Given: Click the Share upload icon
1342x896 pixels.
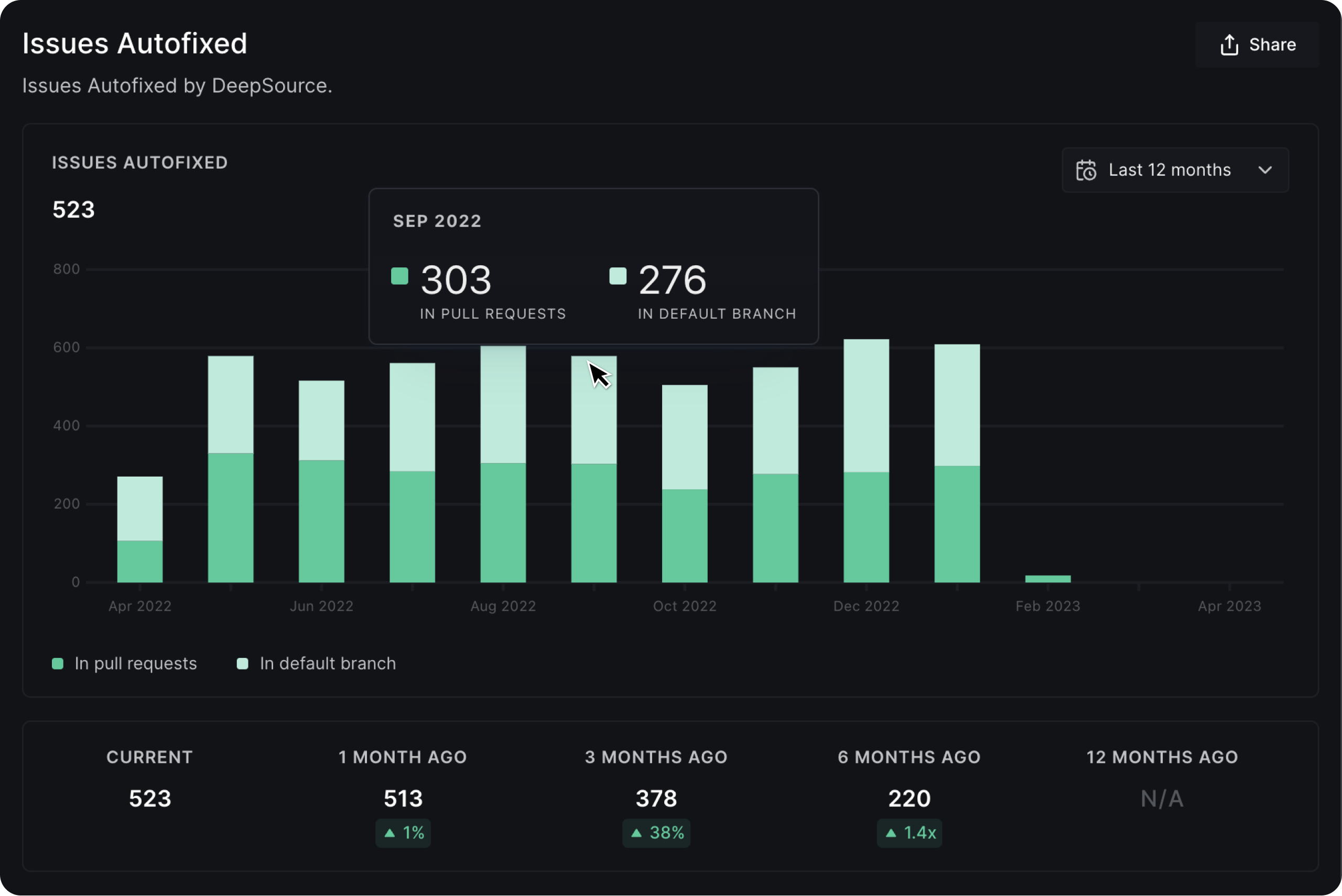Looking at the screenshot, I should (x=1229, y=45).
